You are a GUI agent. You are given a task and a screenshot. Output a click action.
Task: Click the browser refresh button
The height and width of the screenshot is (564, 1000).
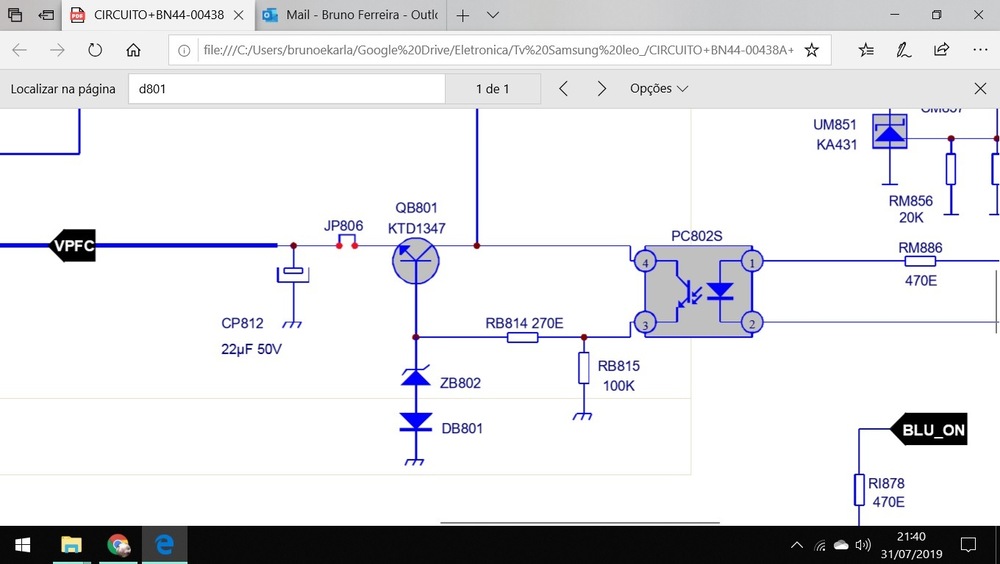coord(95,50)
